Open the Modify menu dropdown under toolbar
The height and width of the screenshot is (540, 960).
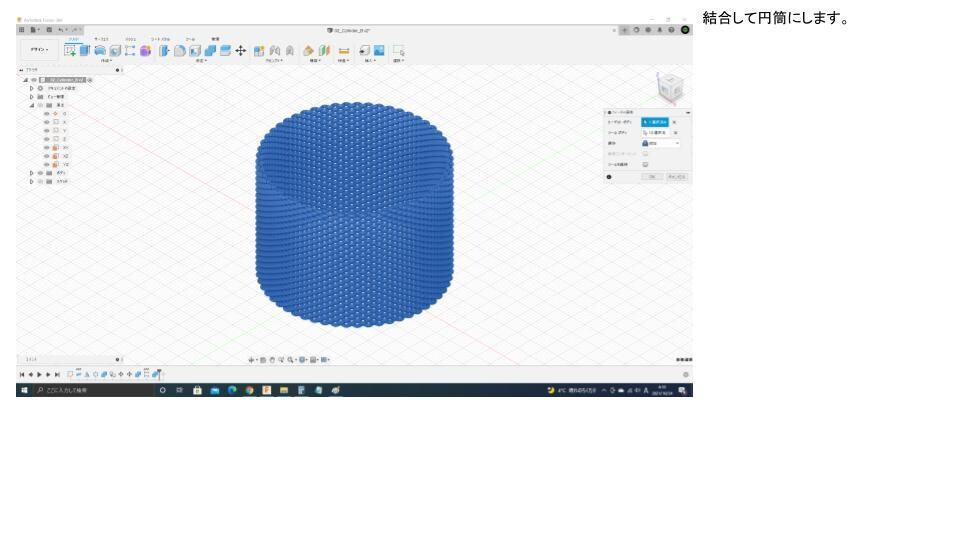tap(201, 61)
